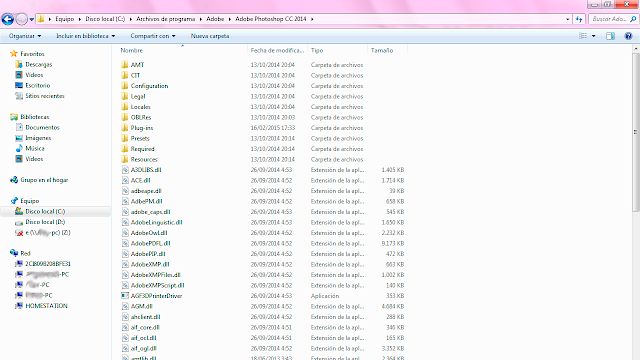Click 'Equipo' in the address breadcrumb
The height and width of the screenshot is (360, 640).
point(65,19)
